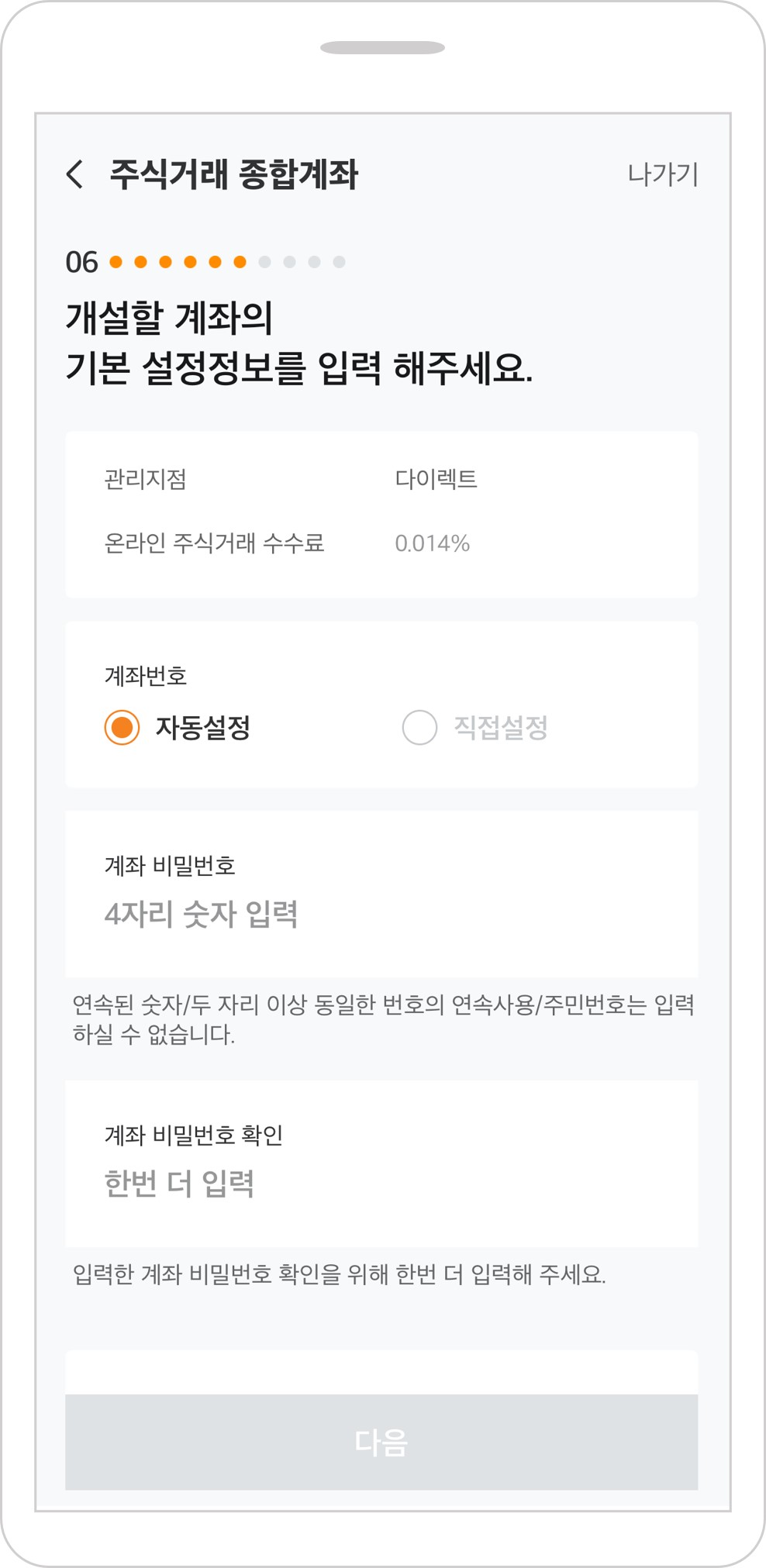Screen dimensions: 766x1568
Task: Tap the 자동설정 label text
Action: [x=203, y=727]
